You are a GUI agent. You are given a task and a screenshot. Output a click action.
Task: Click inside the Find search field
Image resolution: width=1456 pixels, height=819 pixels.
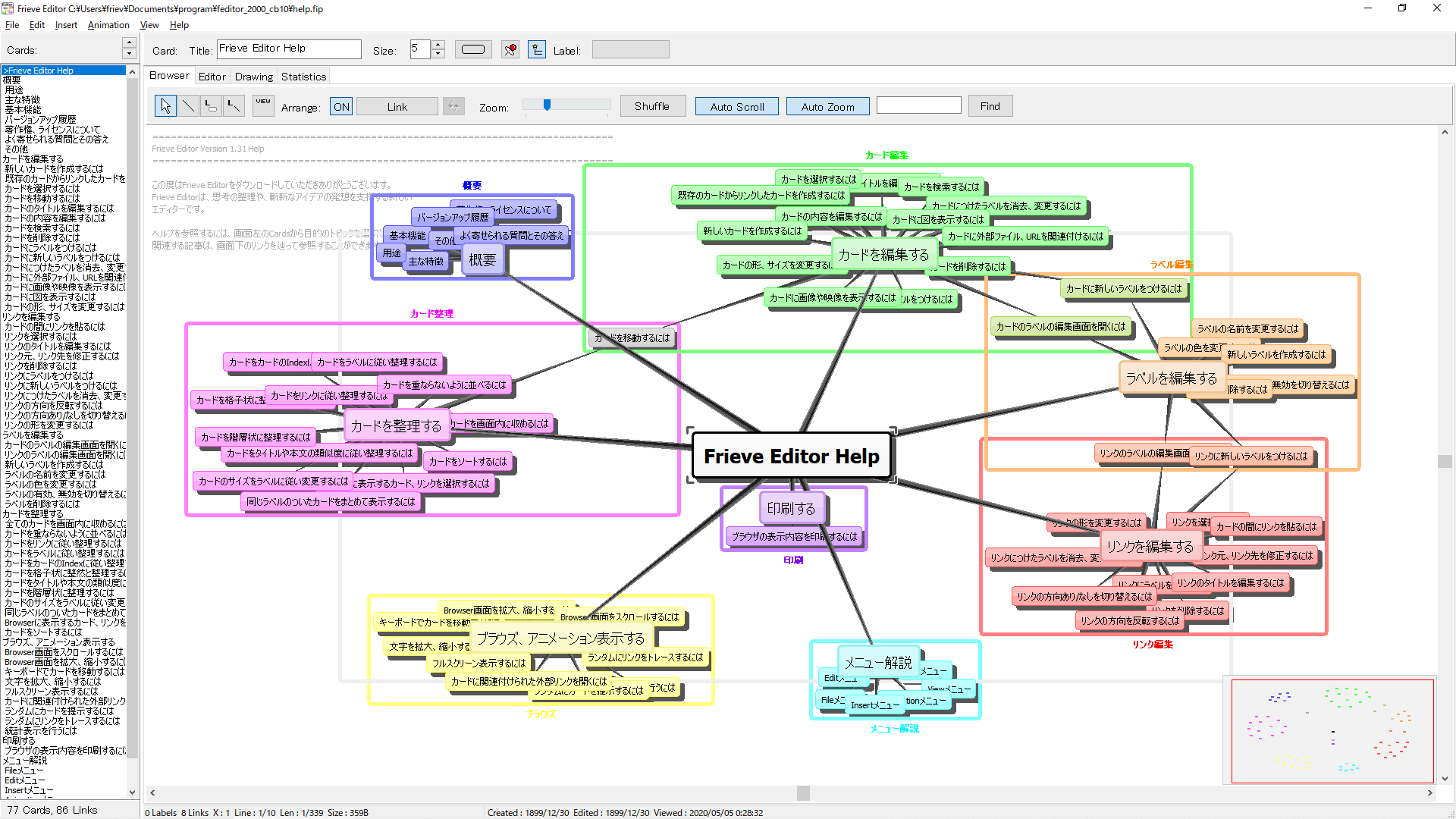click(x=918, y=105)
